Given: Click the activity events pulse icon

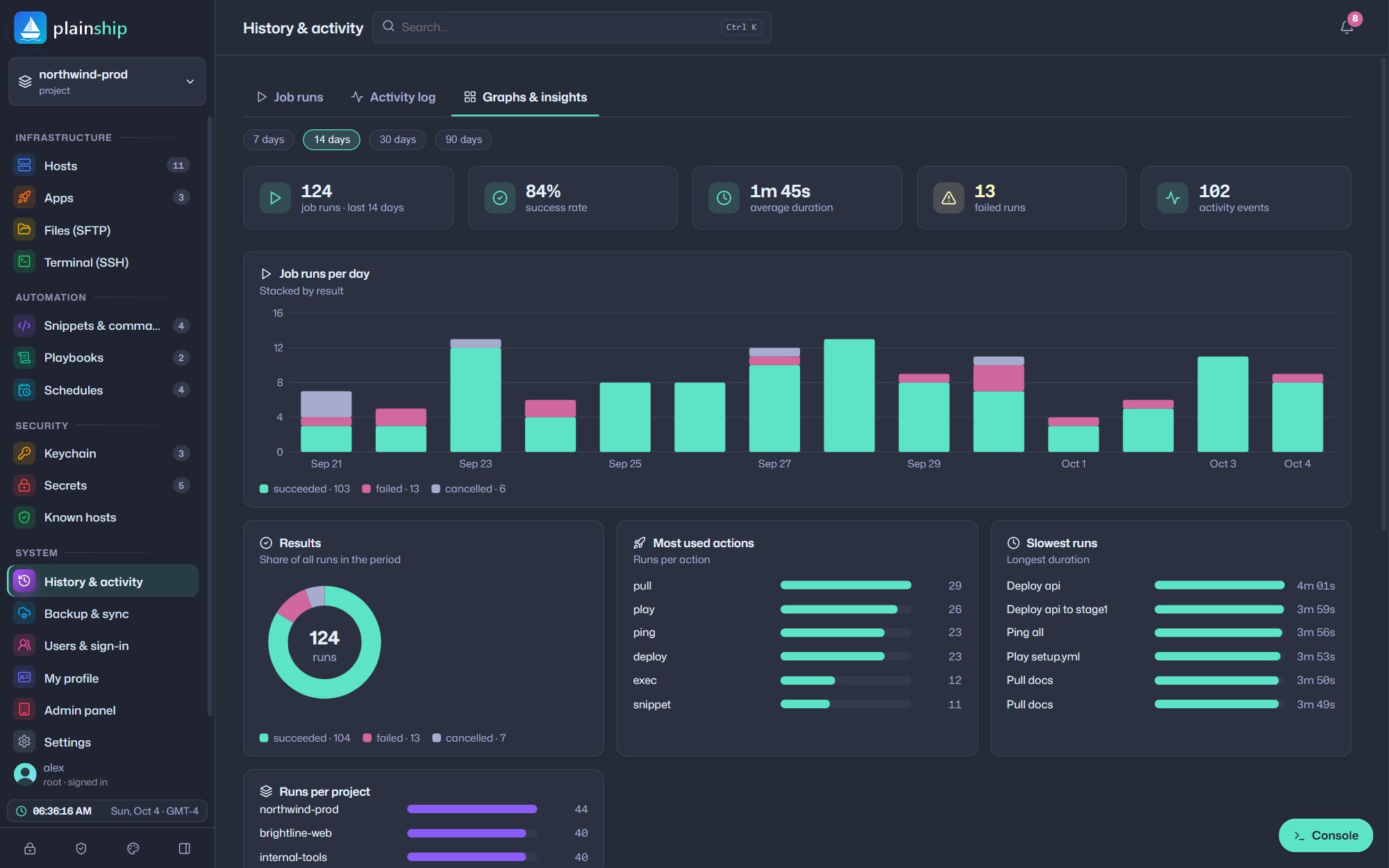Looking at the screenshot, I should [x=1173, y=198].
